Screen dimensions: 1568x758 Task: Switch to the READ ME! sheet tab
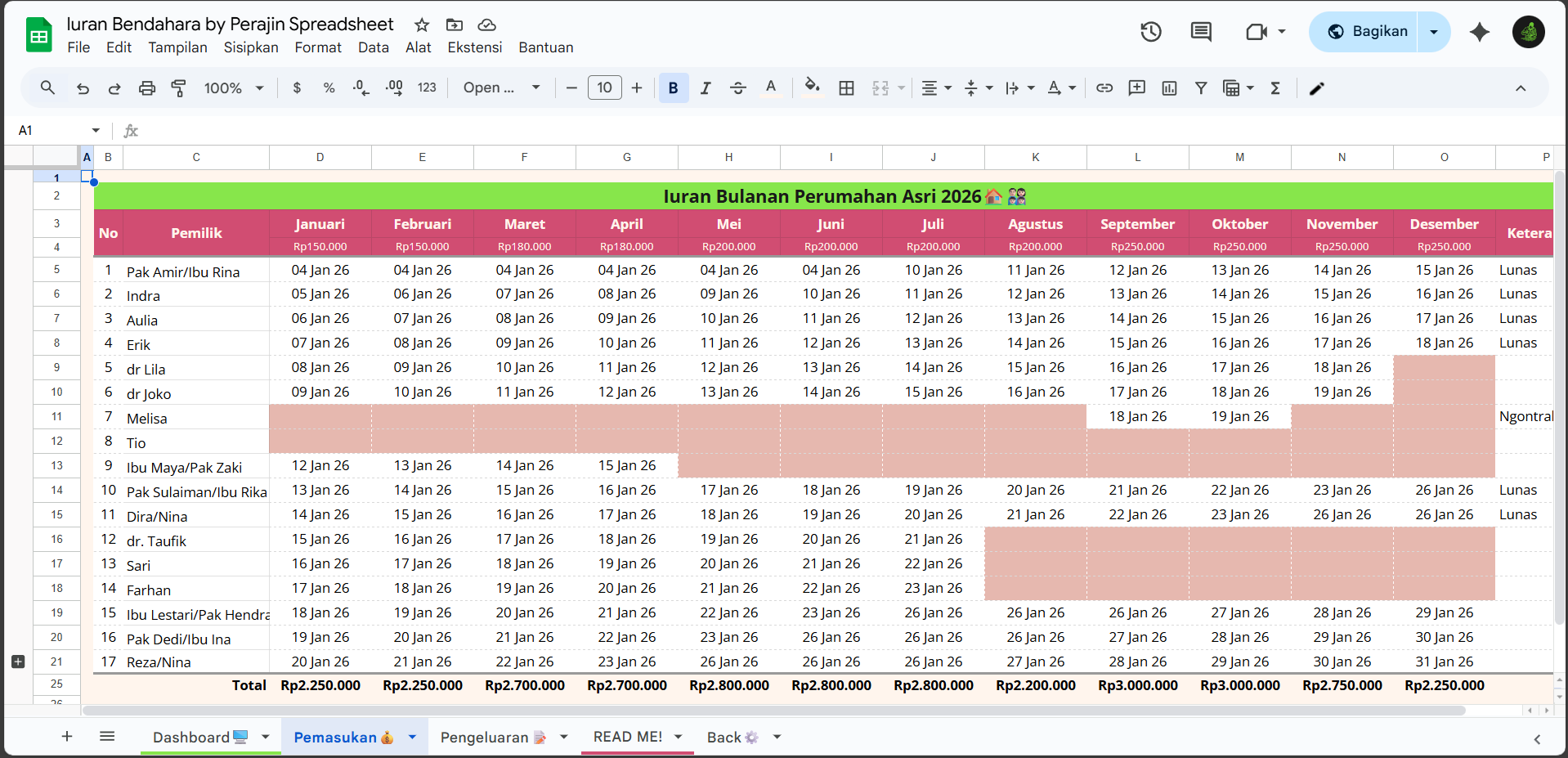pyautogui.click(x=628, y=737)
